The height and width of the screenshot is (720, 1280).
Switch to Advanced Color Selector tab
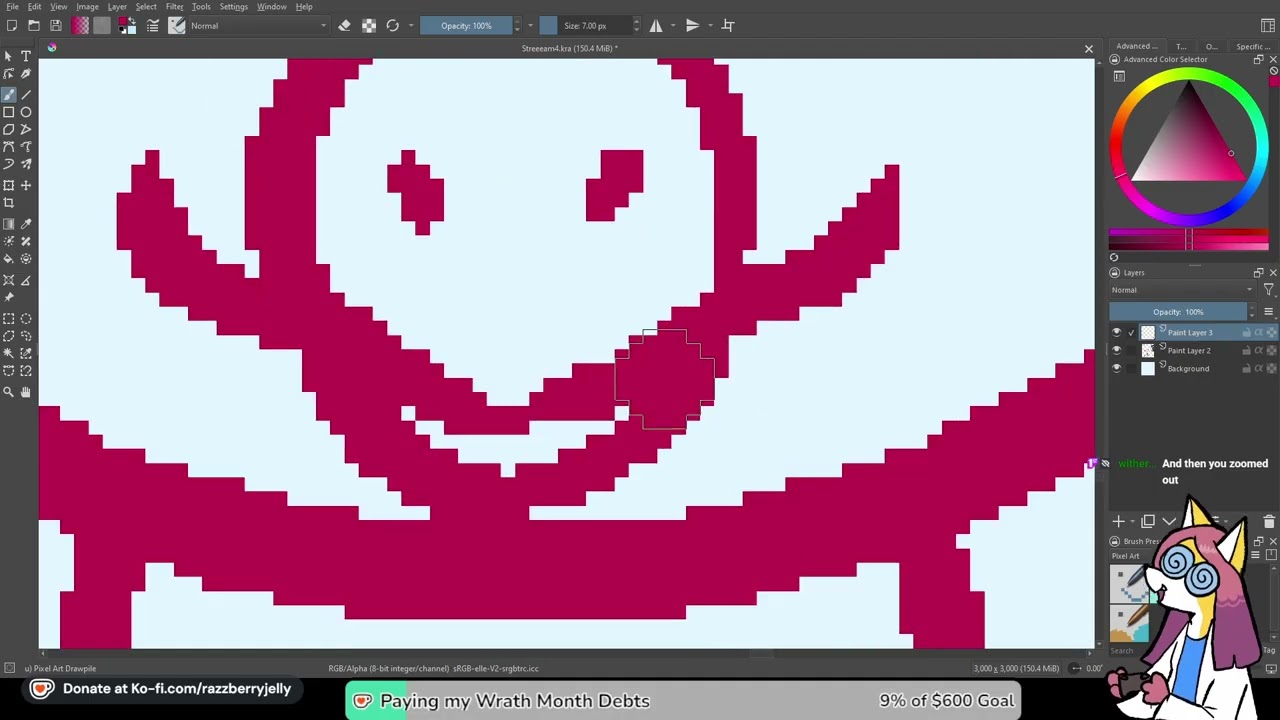pos(1137,46)
